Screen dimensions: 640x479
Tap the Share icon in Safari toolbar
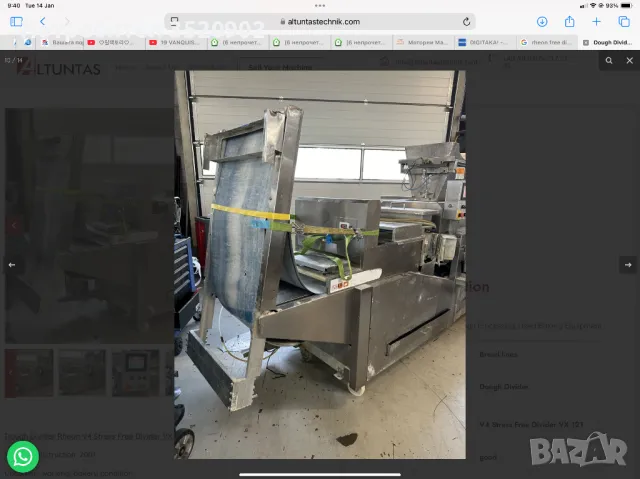pyautogui.click(x=569, y=21)
